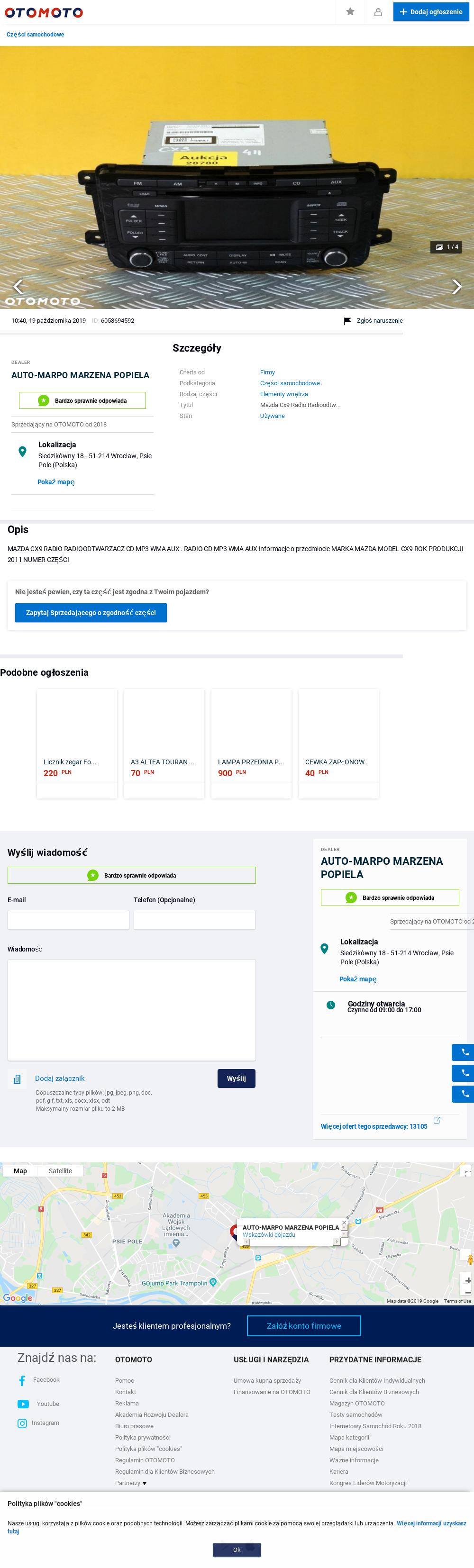Open A3 ALTEA TOURAN similar listing
The height and width of the screenshot is (1568, 474).
pyautogui.click(x=164, y=743)
